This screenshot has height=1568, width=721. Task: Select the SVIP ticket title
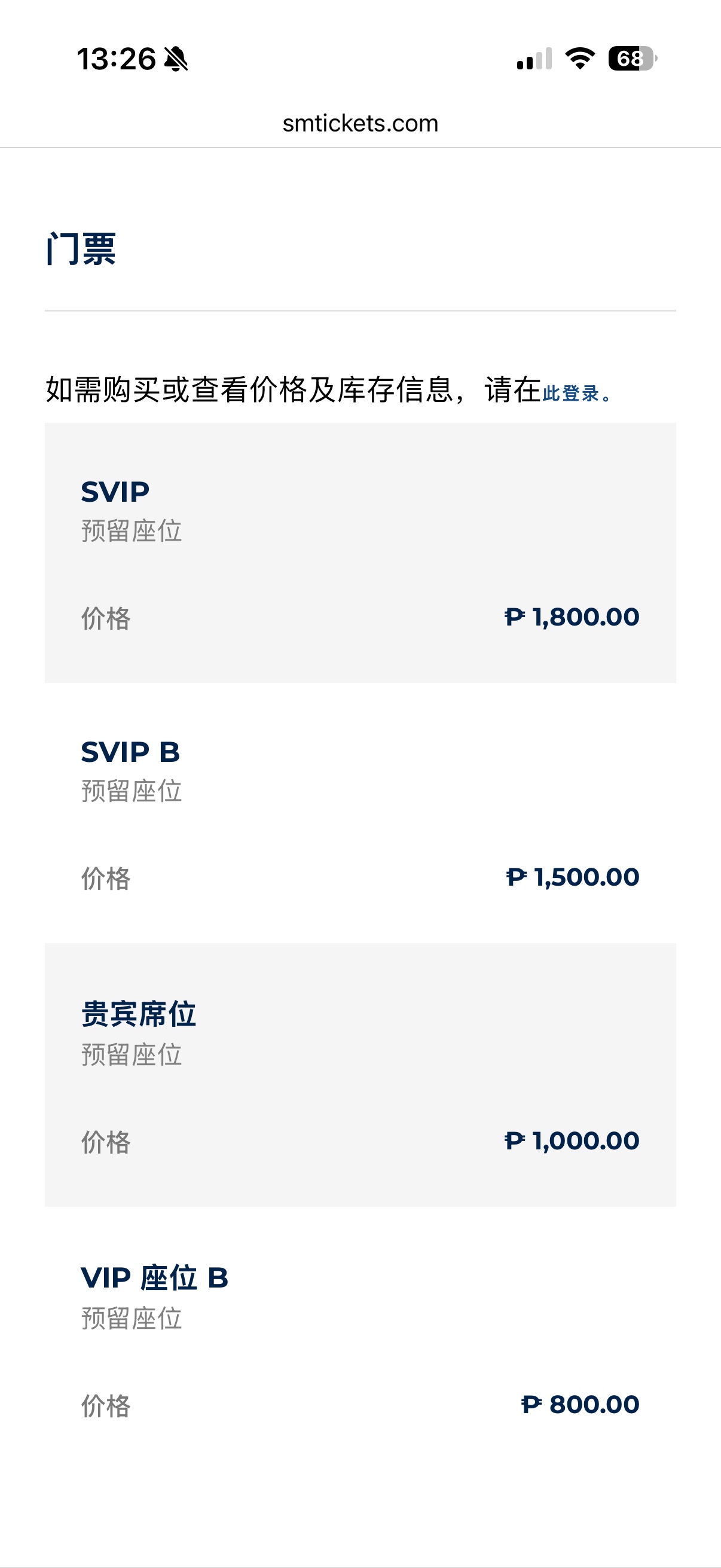coord(115,492)
